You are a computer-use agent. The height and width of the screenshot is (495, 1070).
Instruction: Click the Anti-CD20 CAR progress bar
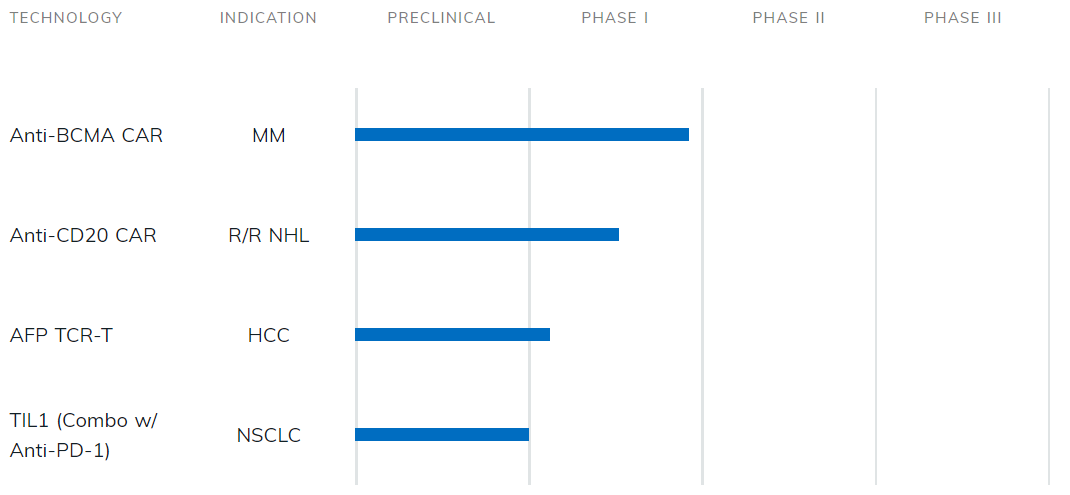[487, 235]
